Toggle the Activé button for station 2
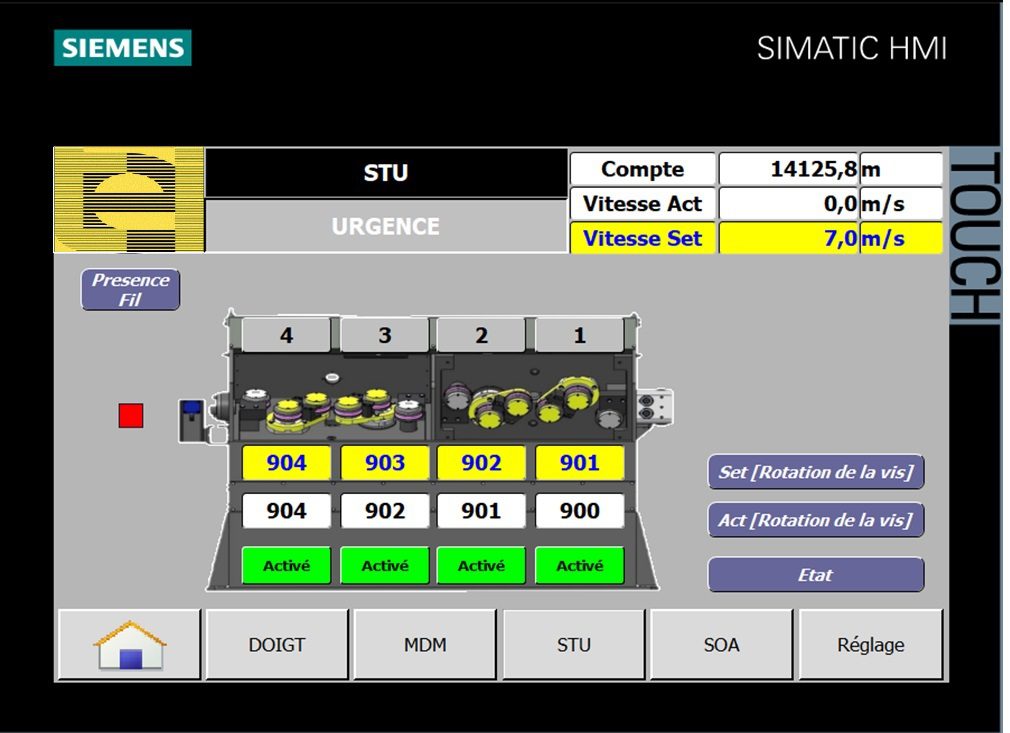 pyautogui.click(x=481, y=566)
